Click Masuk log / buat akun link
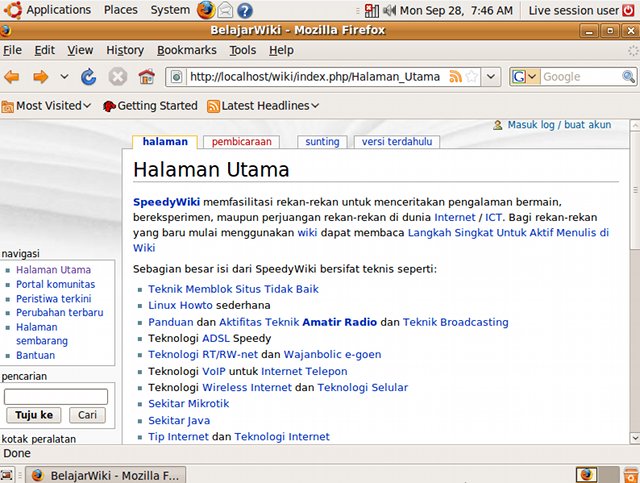640x483 pixels. [559, 125]
